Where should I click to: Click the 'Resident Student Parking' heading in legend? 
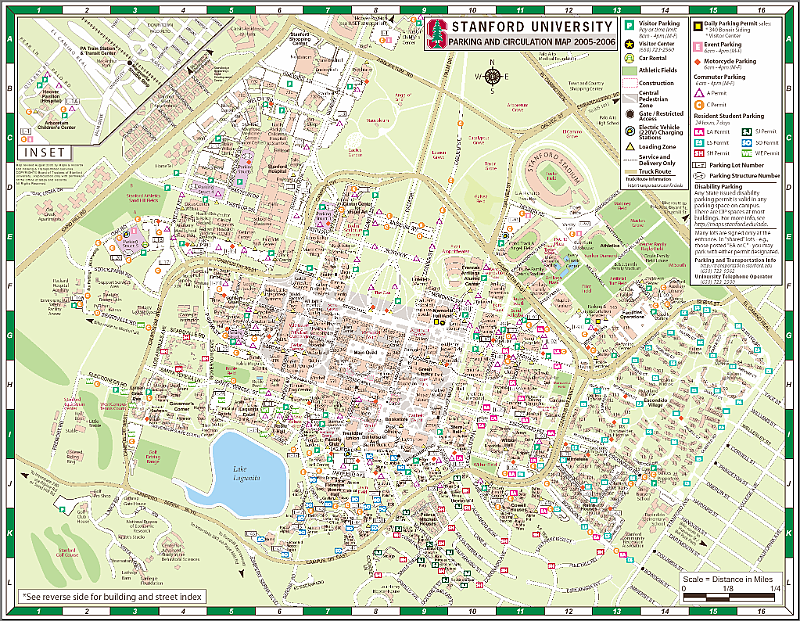729,116
